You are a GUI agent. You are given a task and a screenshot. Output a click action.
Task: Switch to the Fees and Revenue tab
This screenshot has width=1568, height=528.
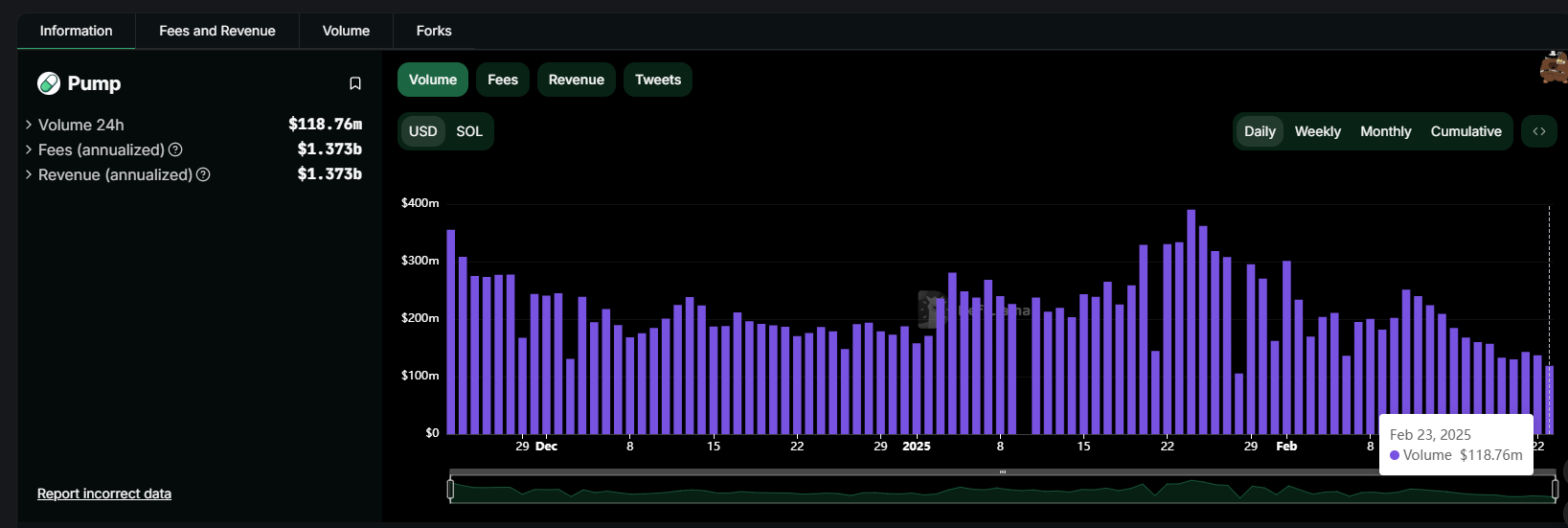pos(216,31)
